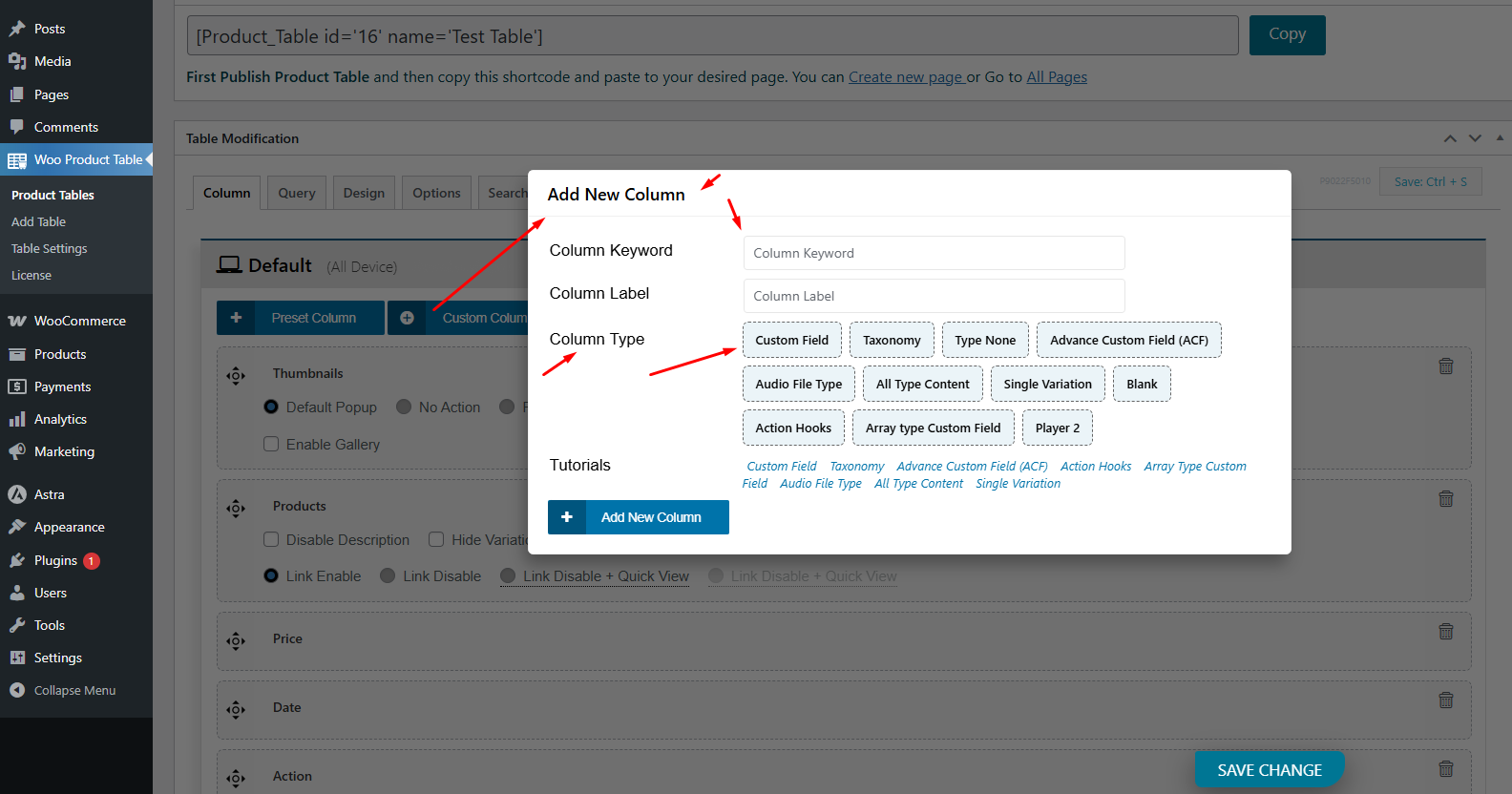The width and height of the screenshot is (1512, 794).
Task: Click the Analytics bar chart icon
Action: (17, 419)
